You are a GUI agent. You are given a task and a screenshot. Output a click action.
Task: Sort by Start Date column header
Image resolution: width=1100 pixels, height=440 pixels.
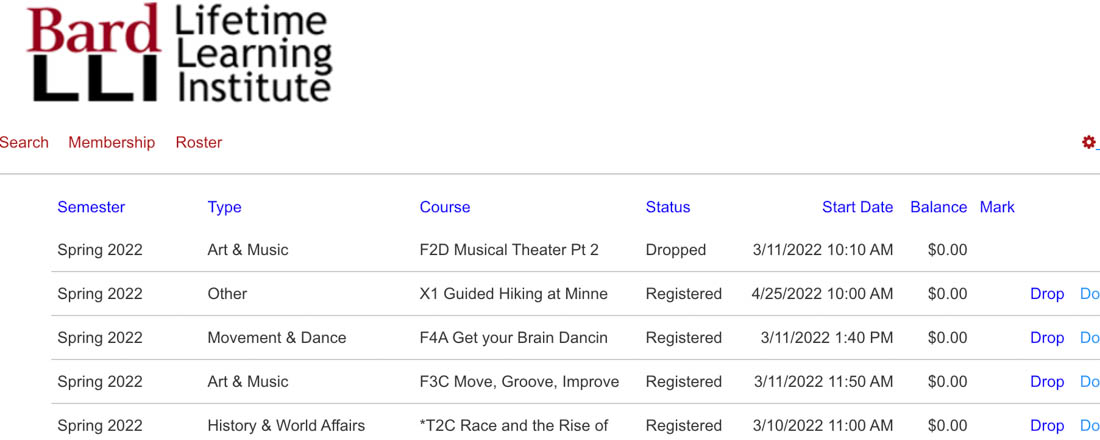click(x=857, y=207)
